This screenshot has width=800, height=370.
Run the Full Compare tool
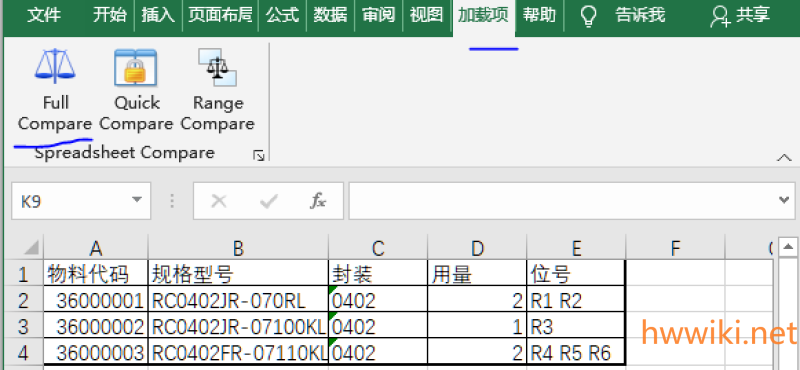coord(55,89)
